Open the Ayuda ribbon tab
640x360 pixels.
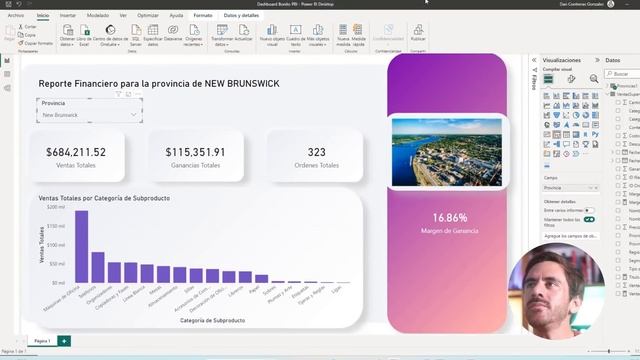click(x=176, y=16)
